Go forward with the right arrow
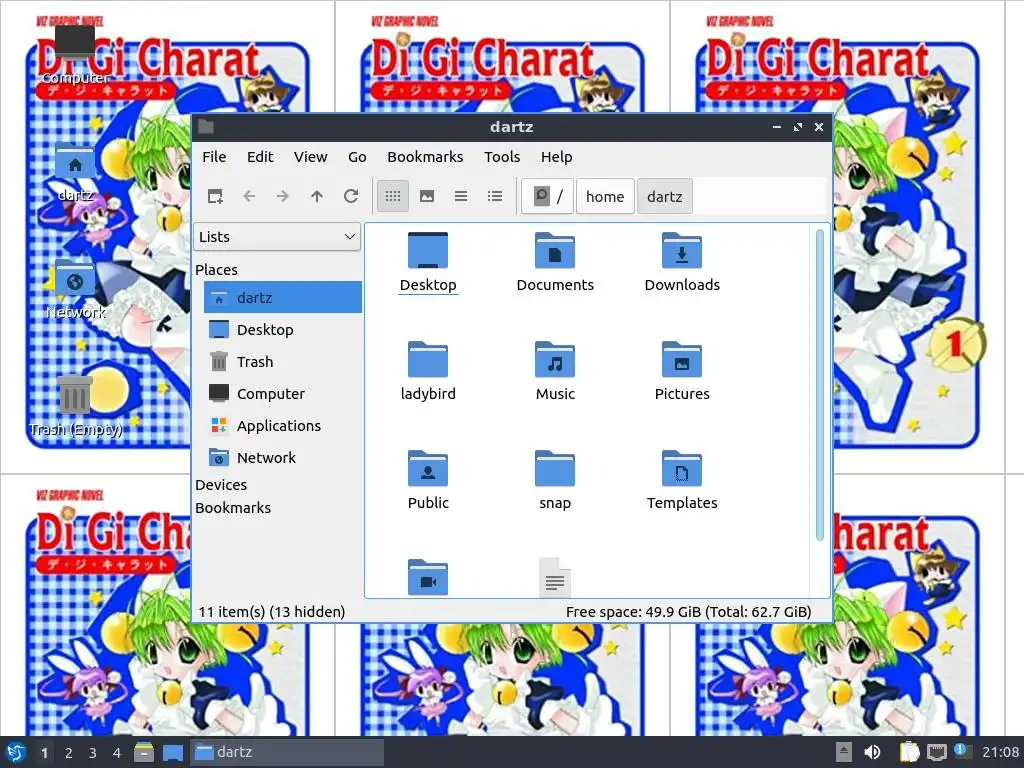This screenshot has width=1024, height=768. (x=283, y=196)
